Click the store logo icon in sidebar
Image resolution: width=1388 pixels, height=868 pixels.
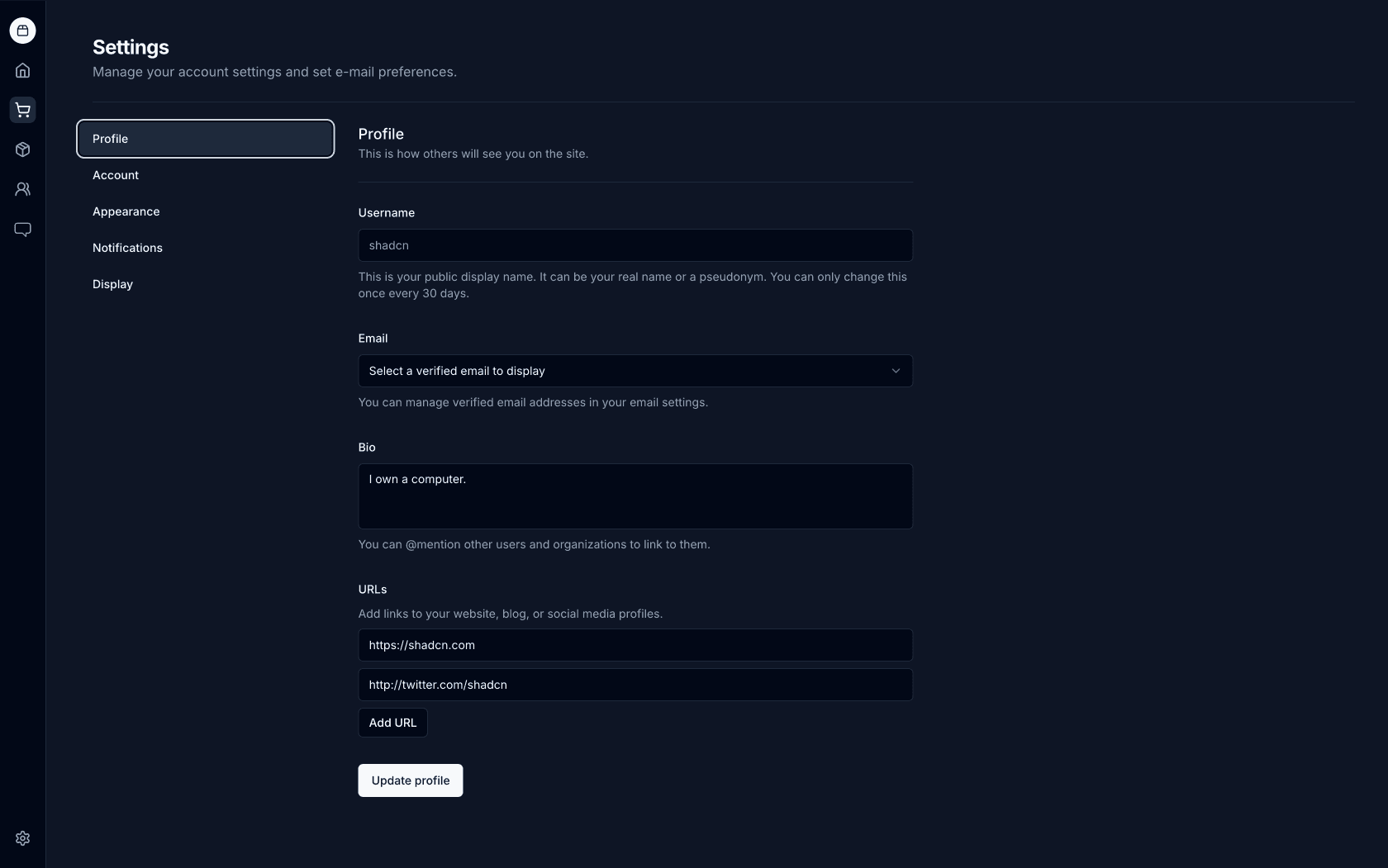pos(22,31)
